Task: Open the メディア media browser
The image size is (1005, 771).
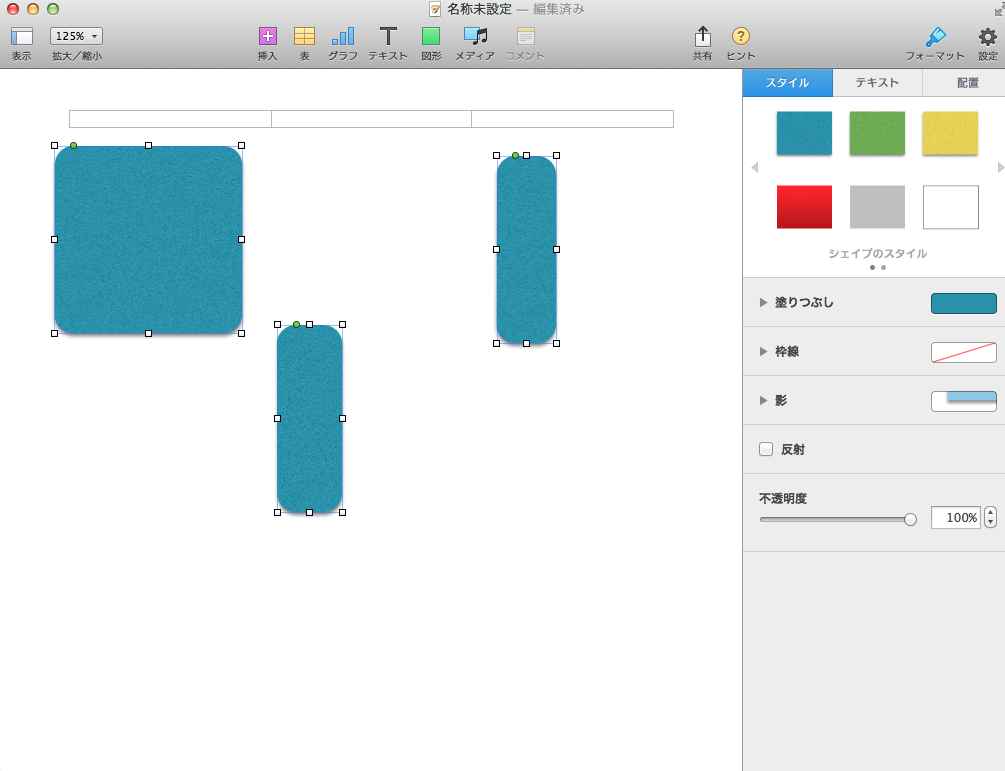Action: [475, 36]
